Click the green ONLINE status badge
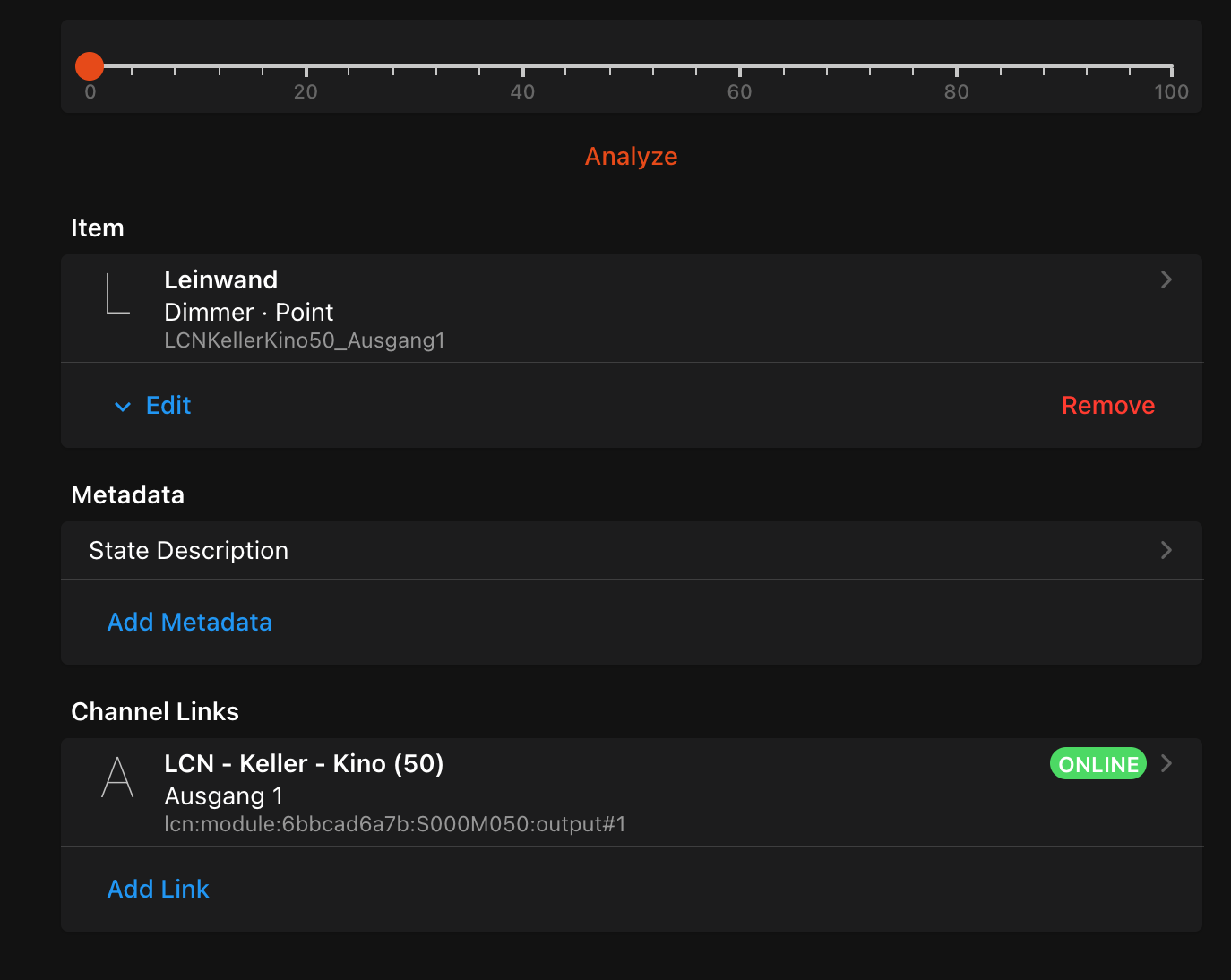This screenshot has width=1231, height=980. point(1098,764)
